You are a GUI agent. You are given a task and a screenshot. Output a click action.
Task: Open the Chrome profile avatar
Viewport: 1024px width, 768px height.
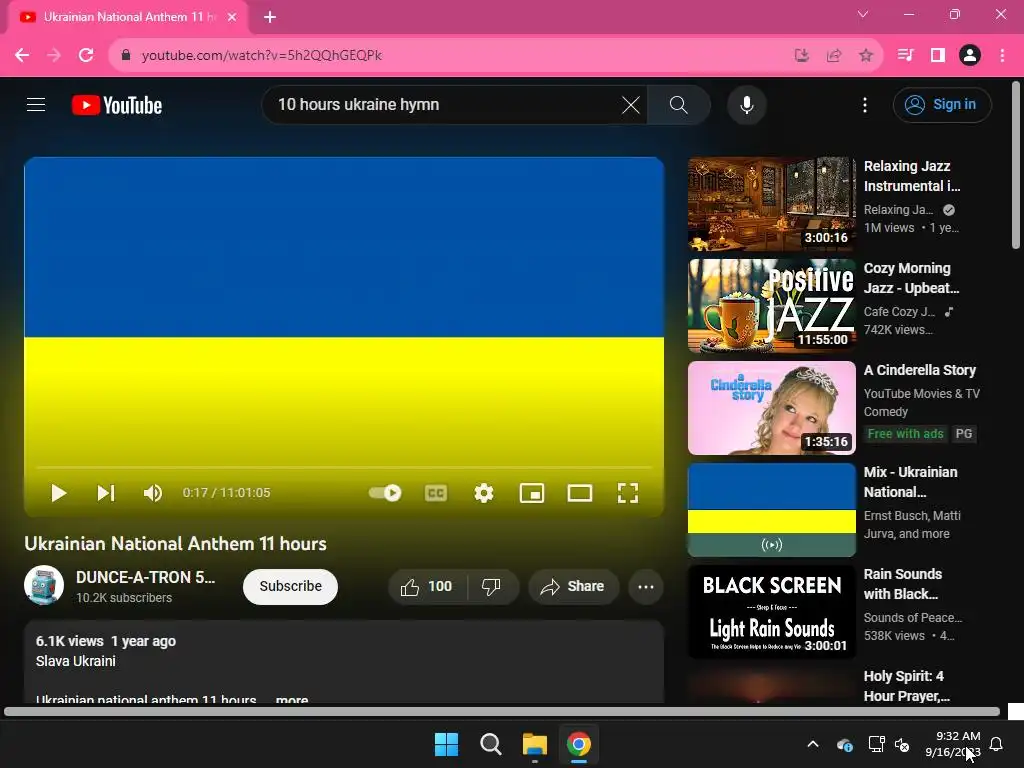coord(970,56)
